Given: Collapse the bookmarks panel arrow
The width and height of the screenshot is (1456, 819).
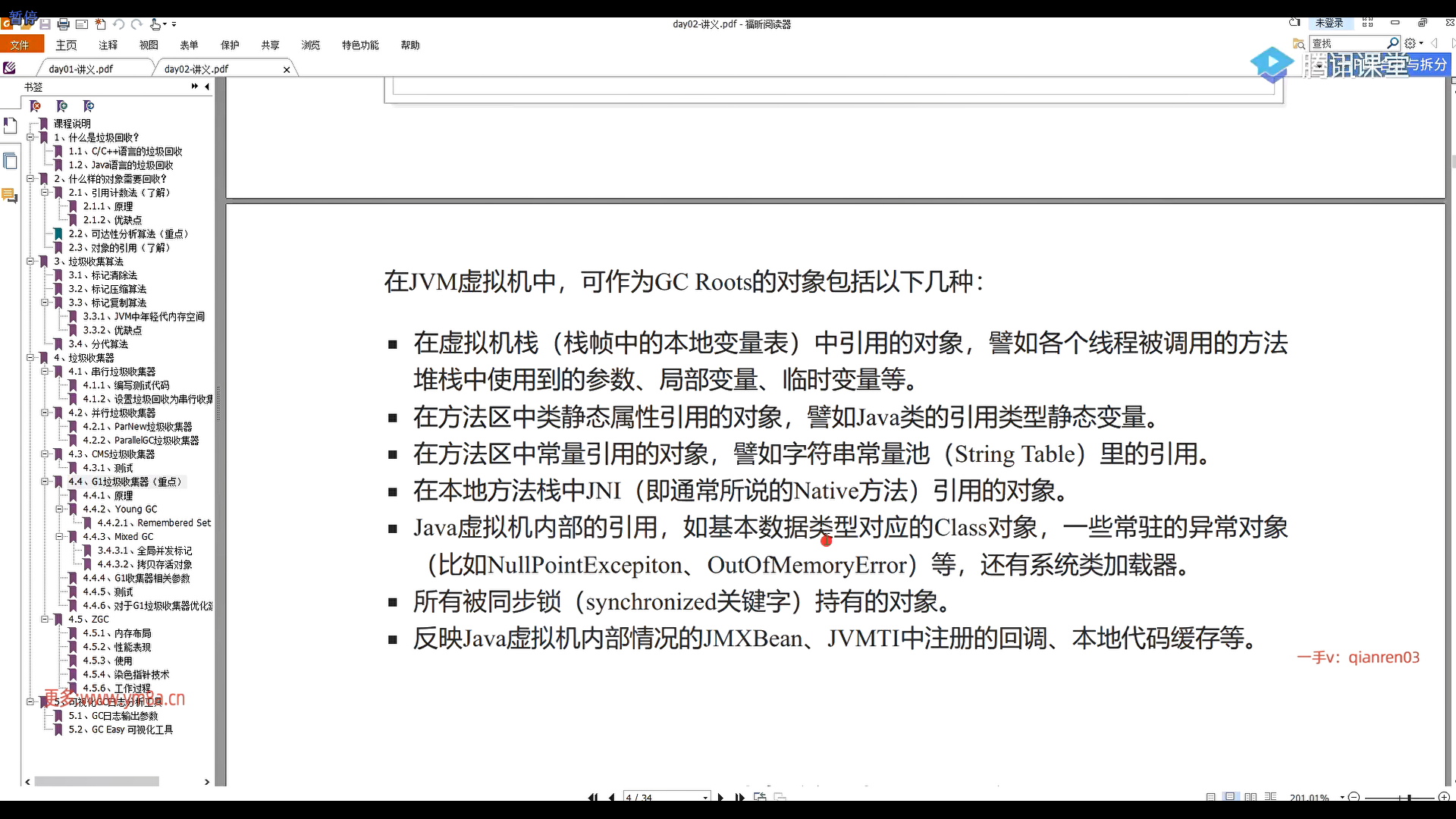Looking at the screenshot, I should (207, 86).
